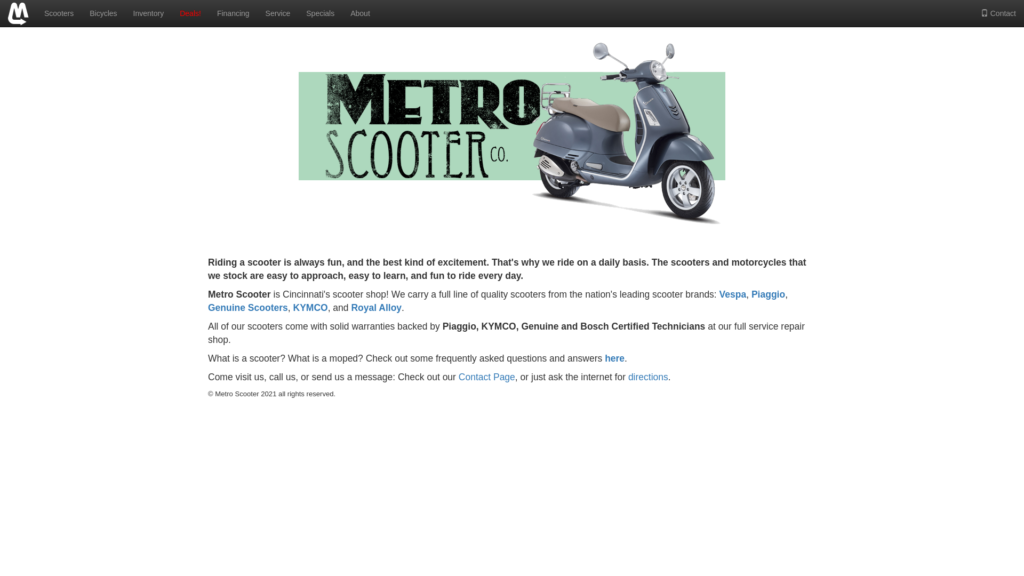Open the Genuine Scooters link

click(248, 308)
